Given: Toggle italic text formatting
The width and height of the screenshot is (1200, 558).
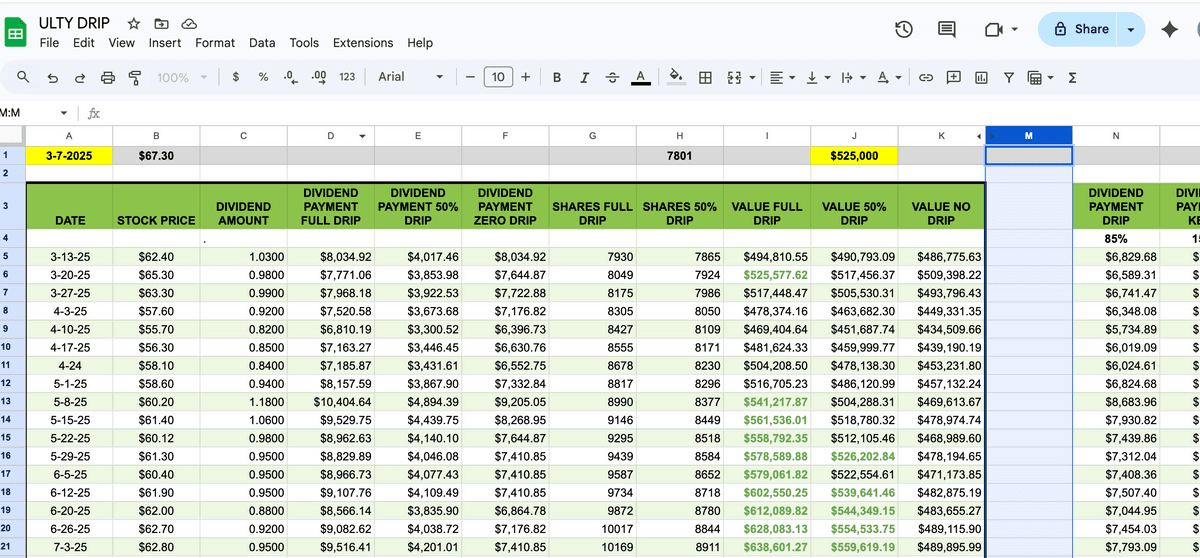Looking at the screenshot, I should pos(584,77).
